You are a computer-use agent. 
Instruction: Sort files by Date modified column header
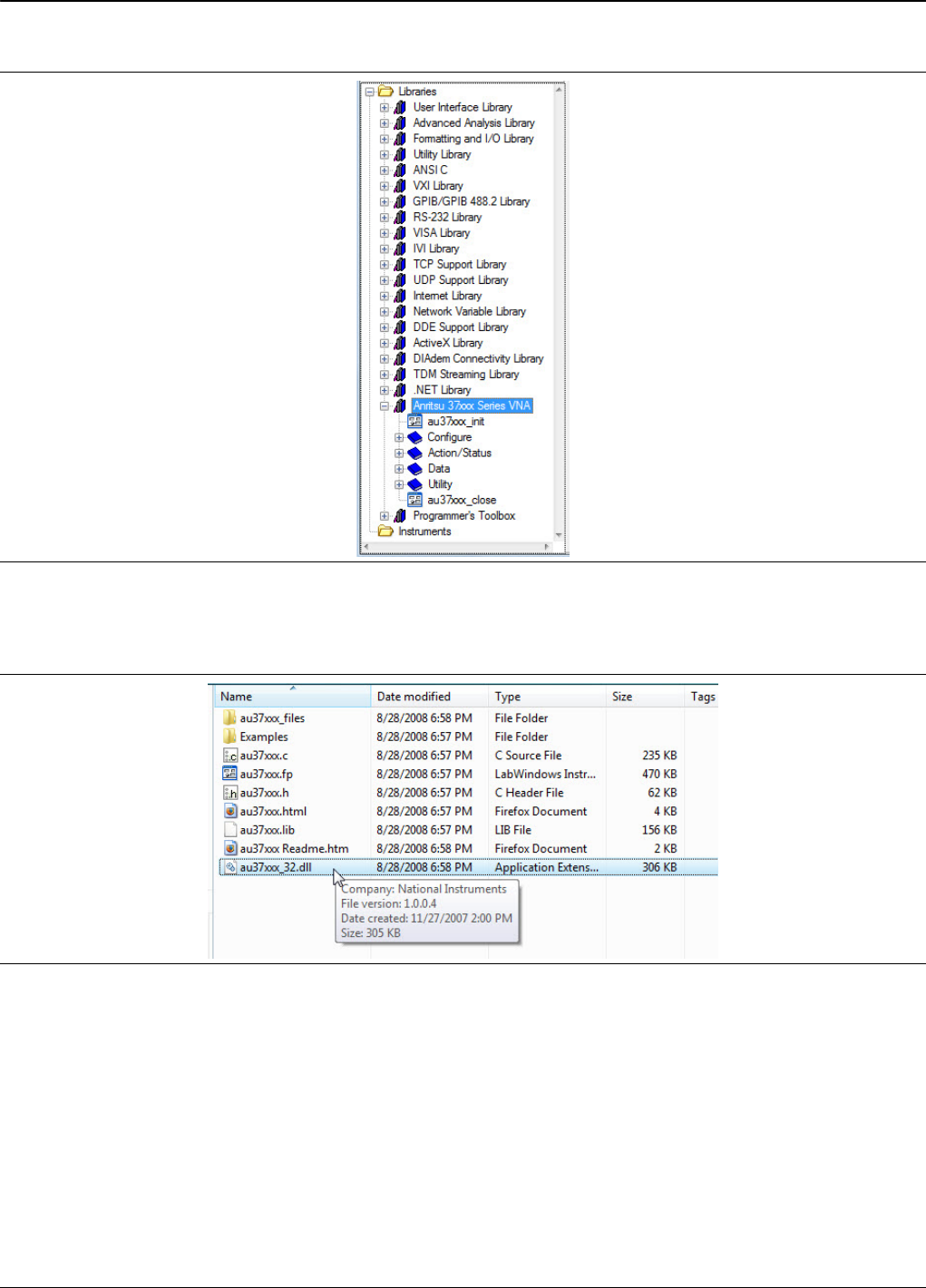click(x=429, y=697)
